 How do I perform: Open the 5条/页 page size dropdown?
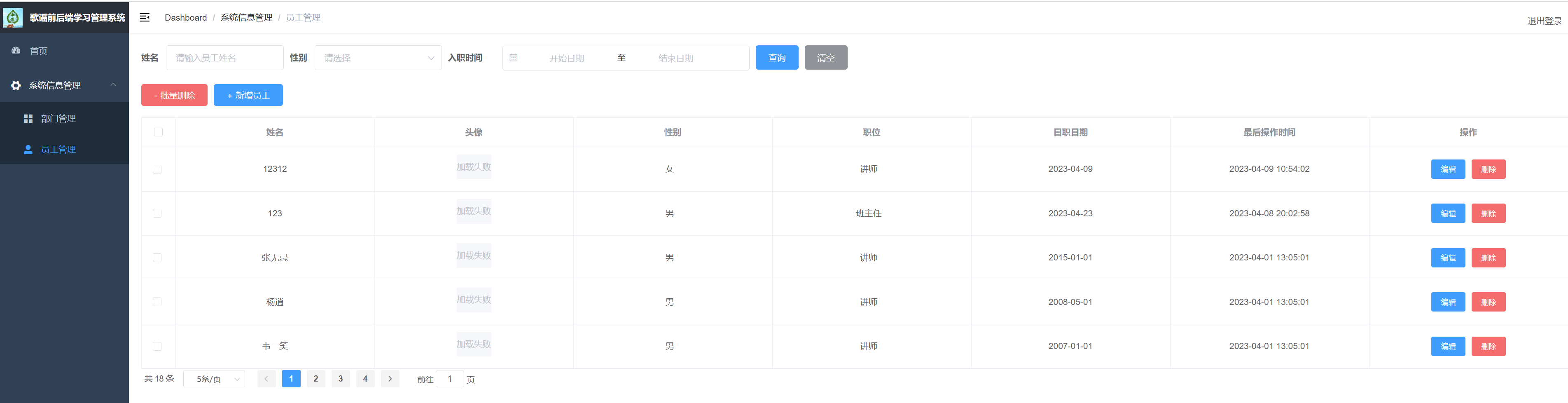click(x=214, y=379)
